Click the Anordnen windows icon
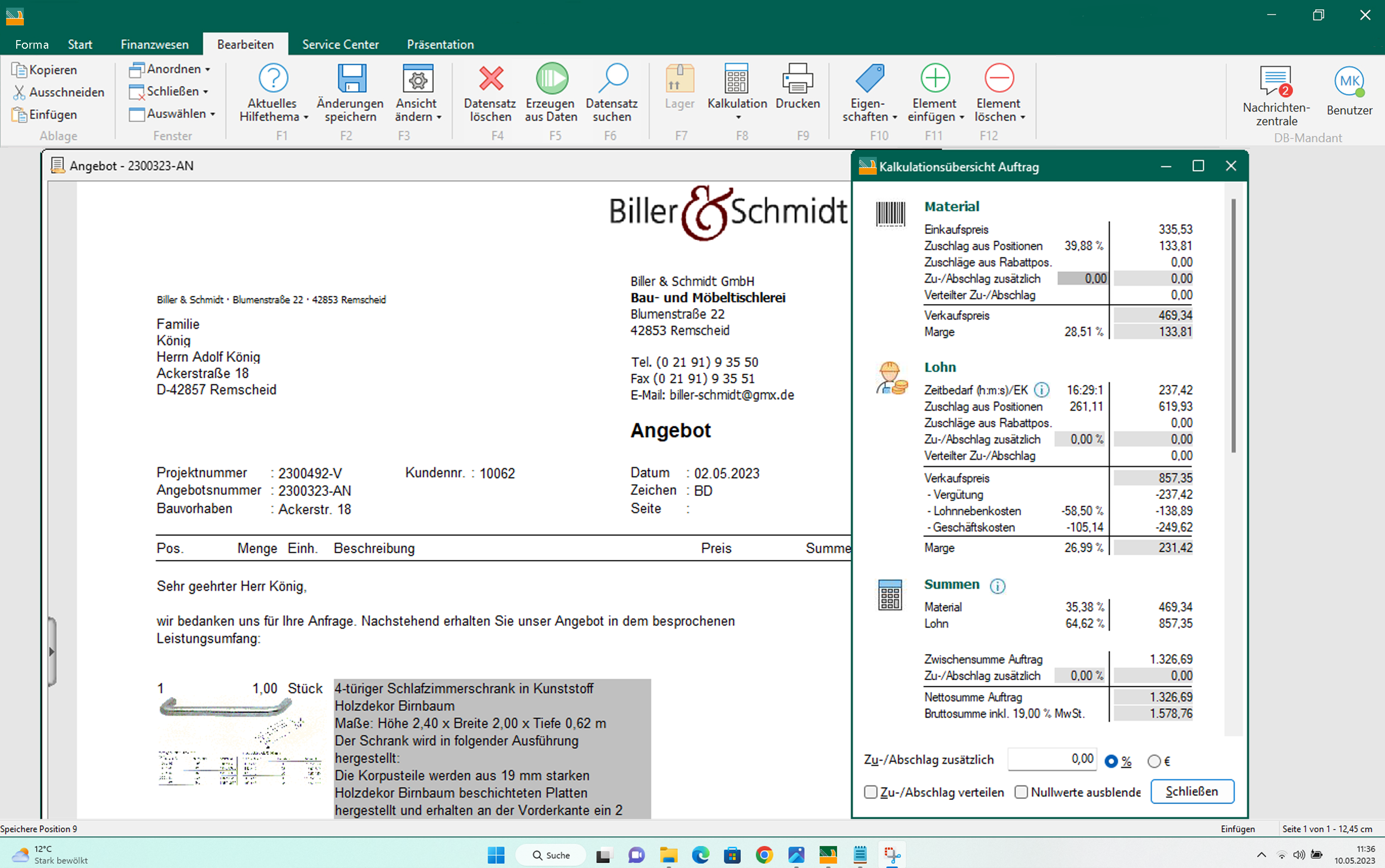Image resolution: width=1385 pixels, height=868 pixels. [137, 70]
